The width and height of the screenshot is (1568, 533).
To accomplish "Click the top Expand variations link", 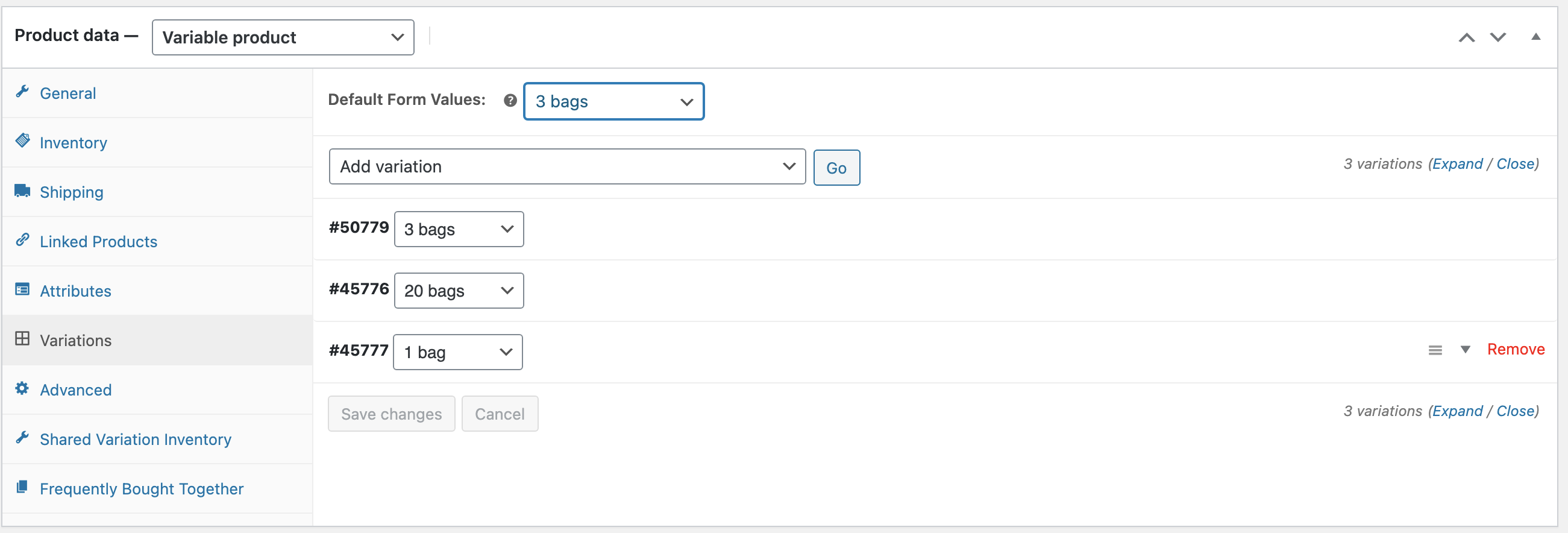I will (x=1457, y=164).
